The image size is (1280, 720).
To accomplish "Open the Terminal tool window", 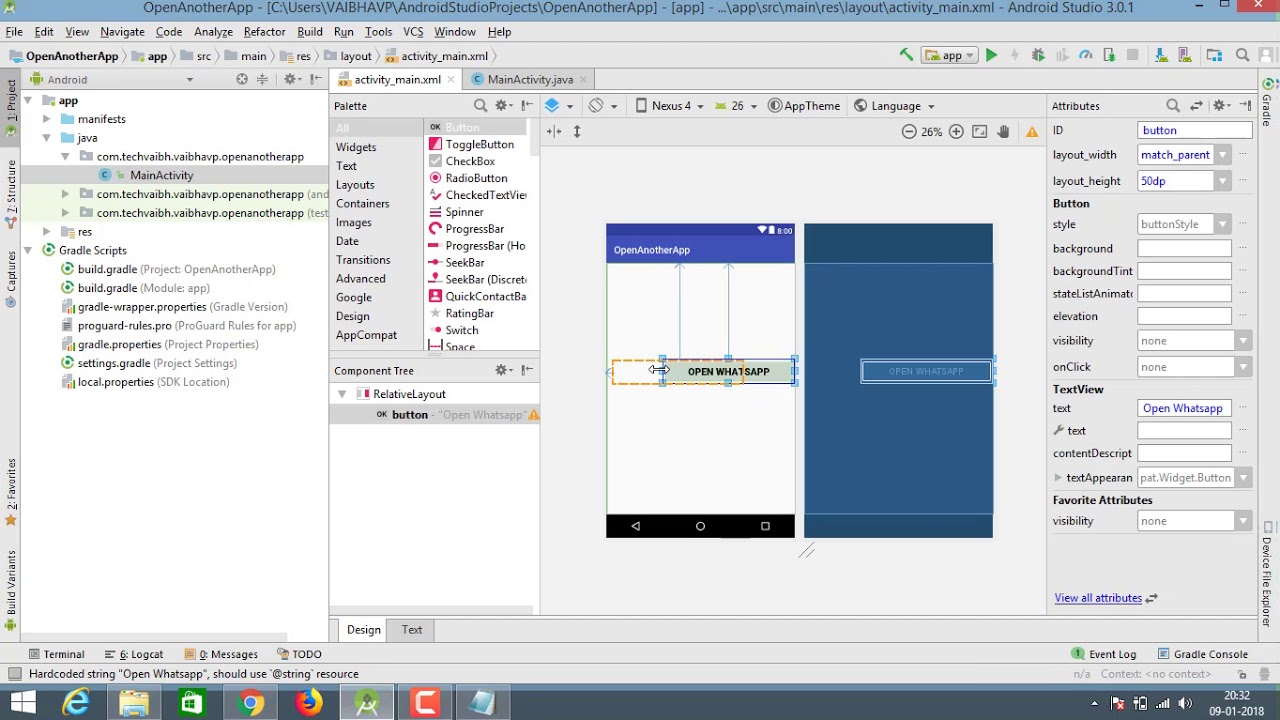I will pos(56,654).
